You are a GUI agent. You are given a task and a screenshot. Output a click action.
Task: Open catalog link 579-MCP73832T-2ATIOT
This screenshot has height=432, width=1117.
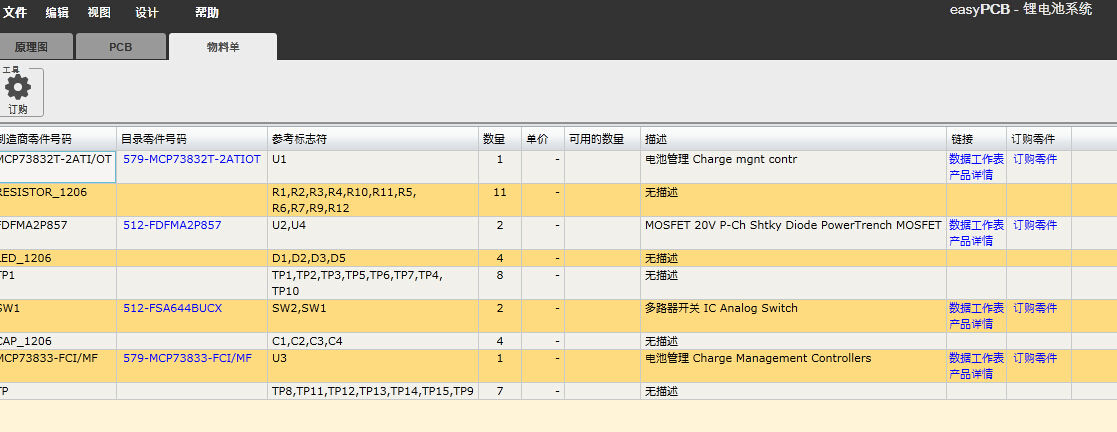[192, 159]
